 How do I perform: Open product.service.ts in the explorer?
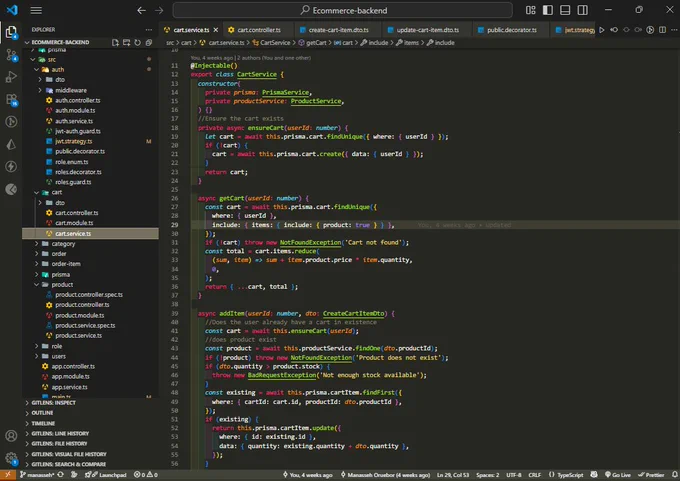tap(78, 335)
